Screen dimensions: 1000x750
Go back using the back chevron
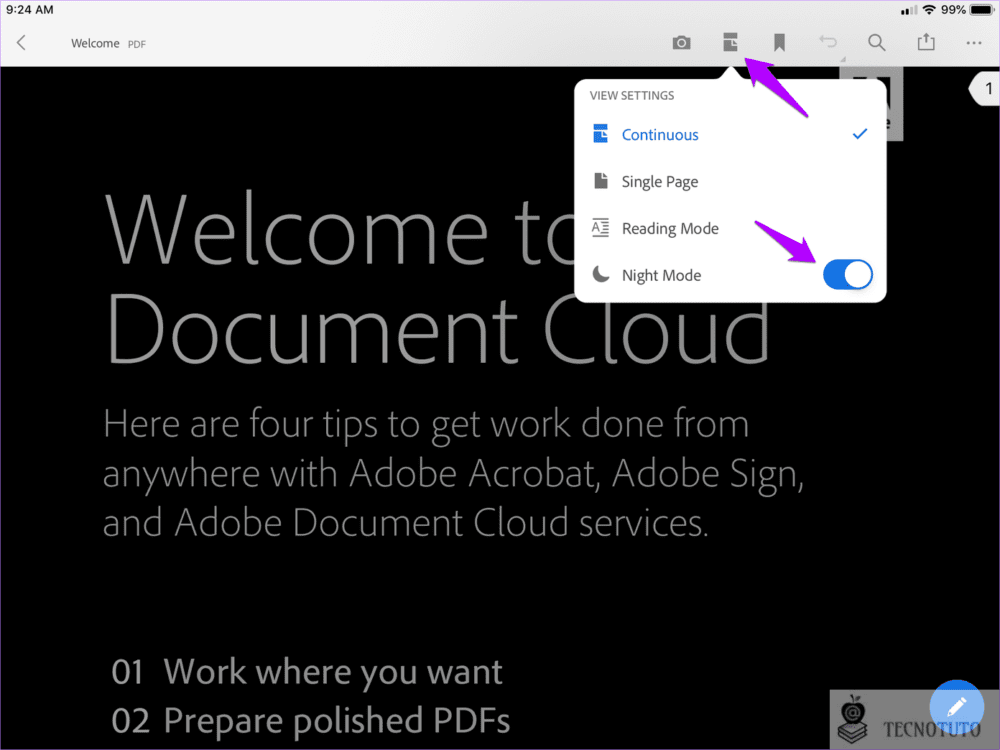[21, 43]
